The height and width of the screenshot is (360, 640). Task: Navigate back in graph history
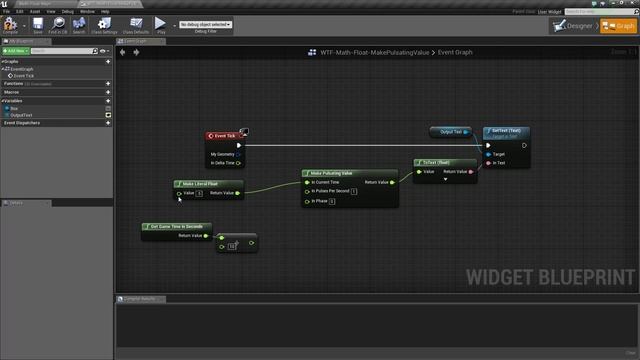[122, 52]
